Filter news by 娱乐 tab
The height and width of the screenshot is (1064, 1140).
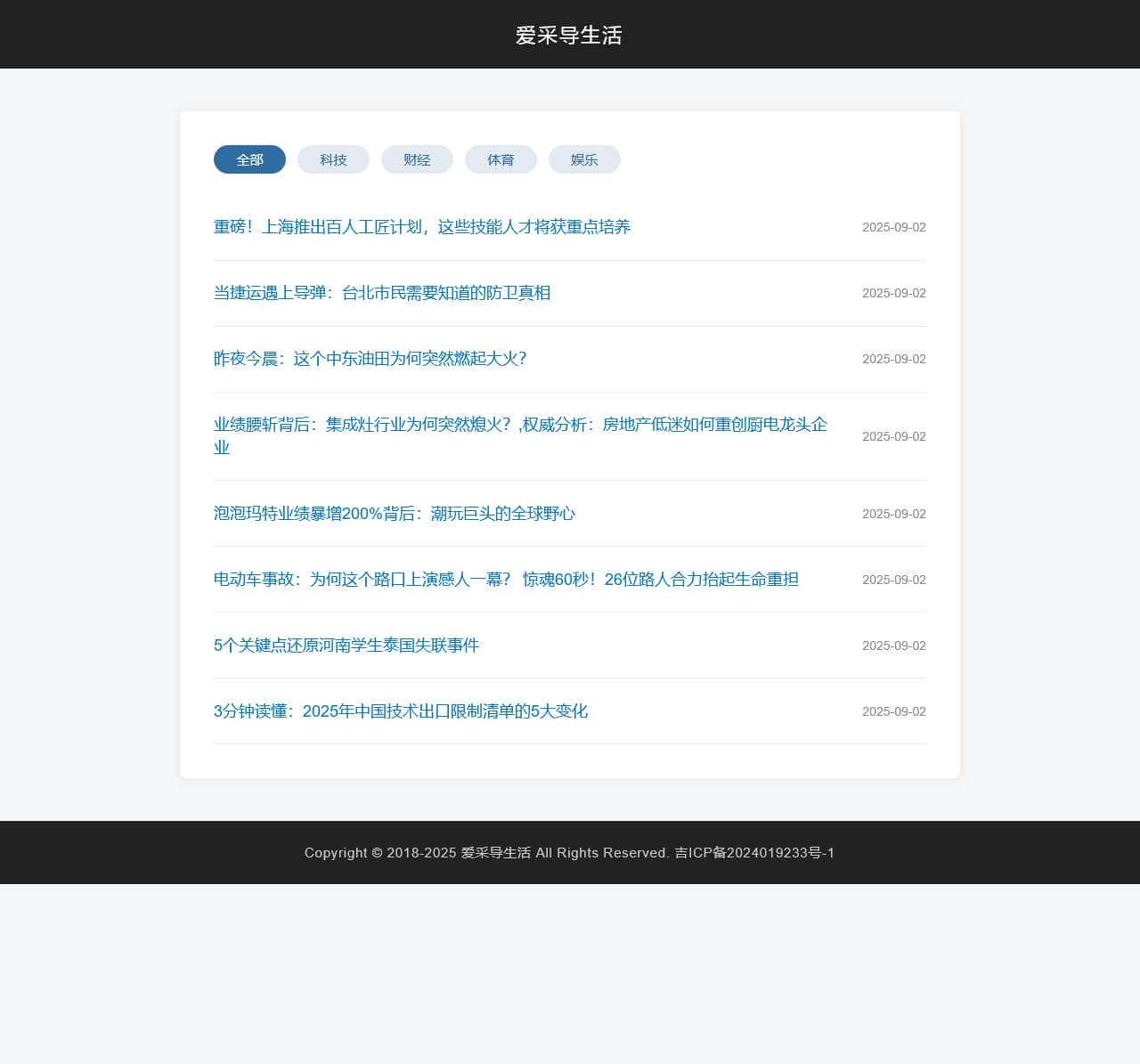click(584, 159)
